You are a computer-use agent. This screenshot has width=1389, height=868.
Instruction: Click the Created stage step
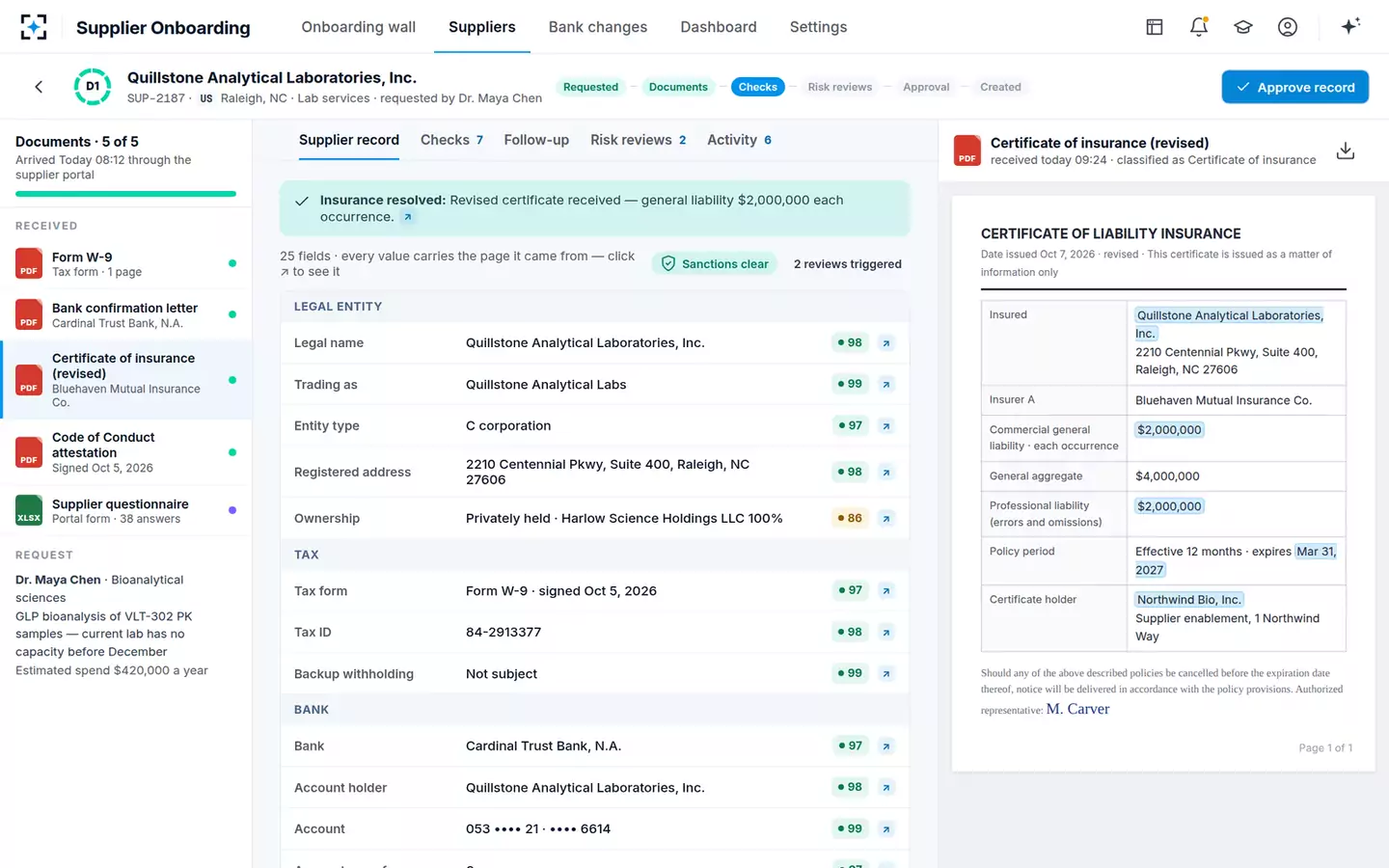(1000, 87)
